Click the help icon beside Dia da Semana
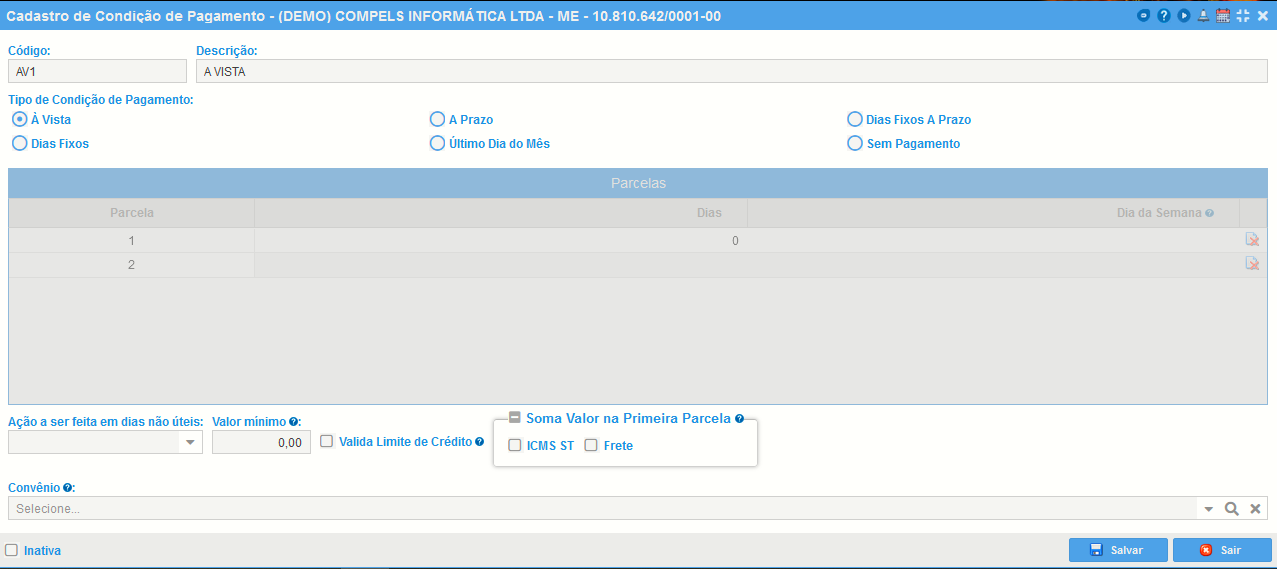1277x569 pixels. click(x=1210, y=213)
